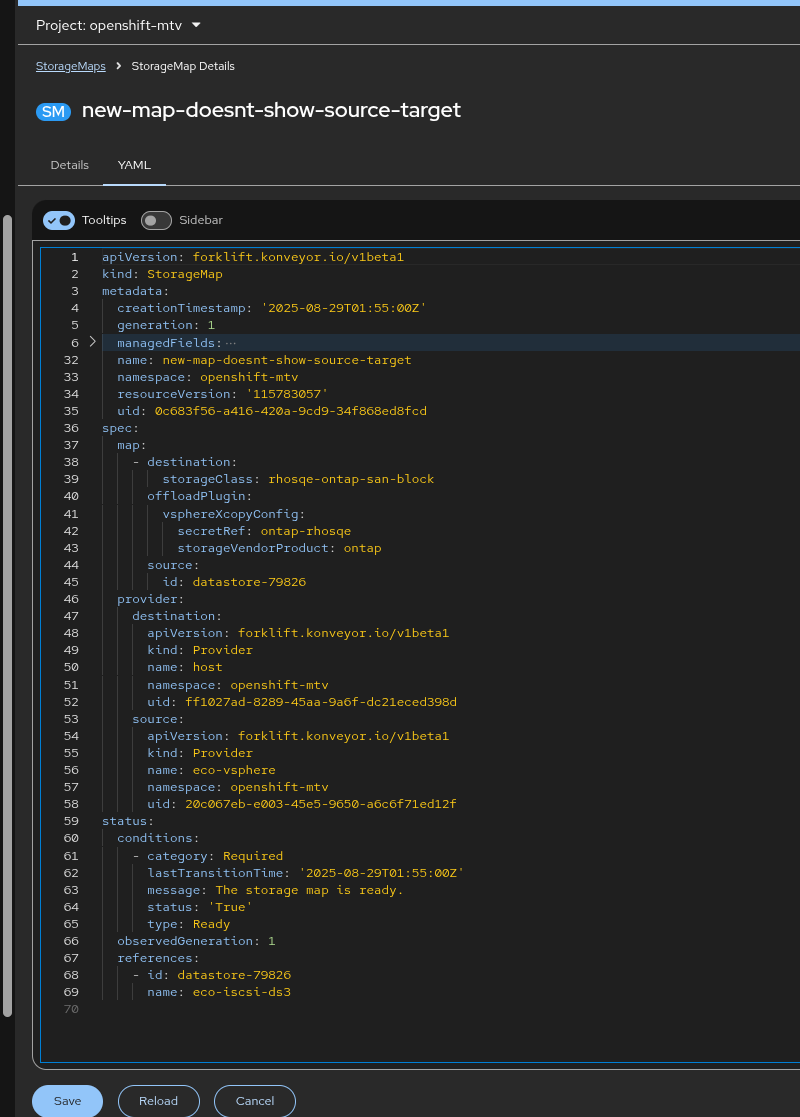The height and width of the screenshot is (1117, 800).
Task: Disable the Tooltips toggle
Action: click(60, 220)
